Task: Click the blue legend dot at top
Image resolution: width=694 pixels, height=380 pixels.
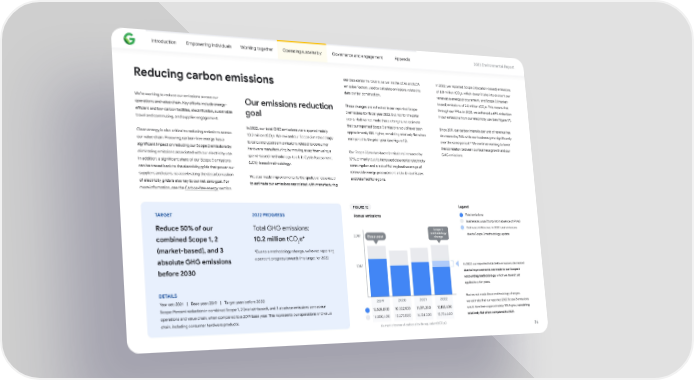Action: (462, 215)
